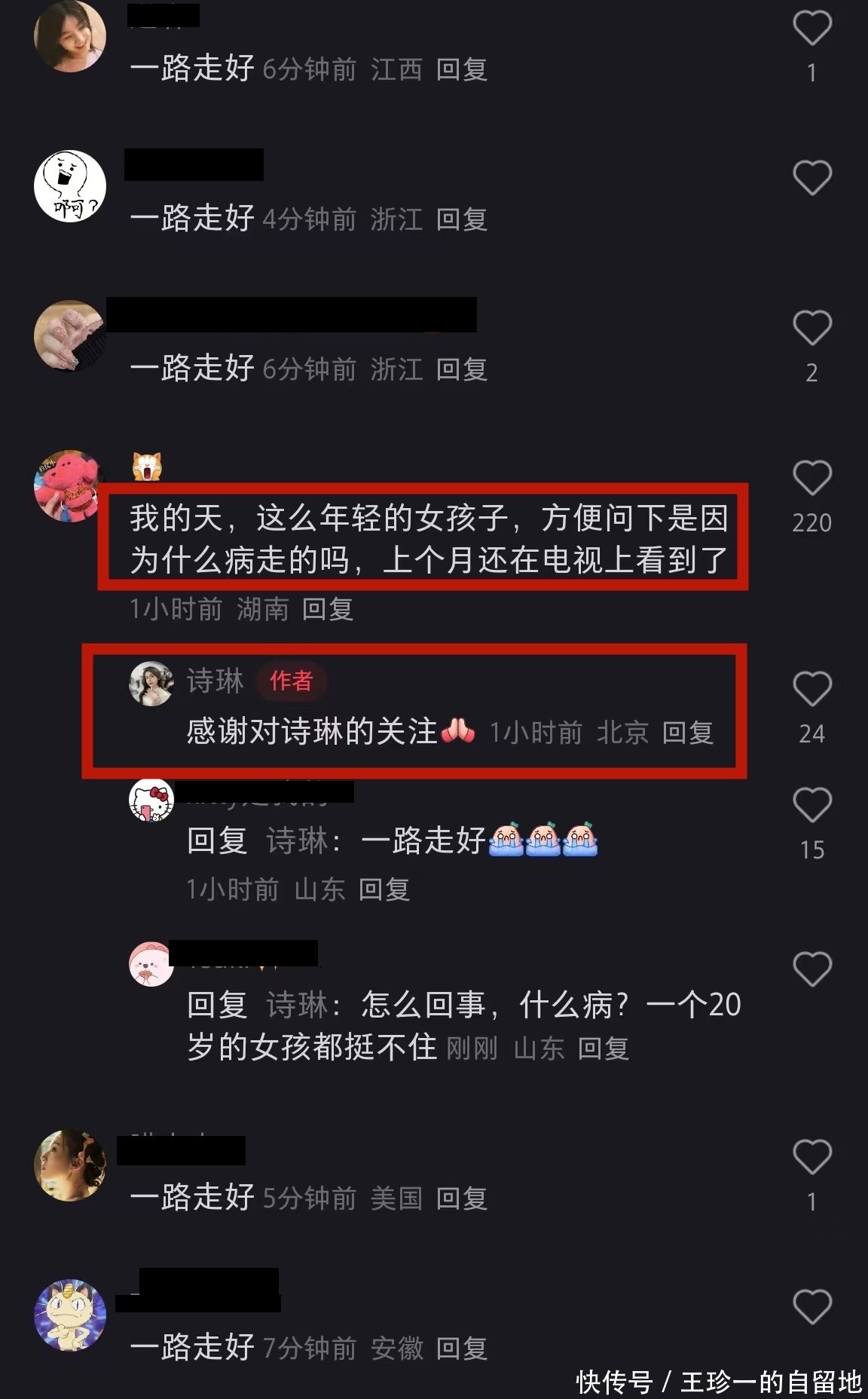Tap heart on the Anhui comment
The width and height of the screenshot is (868, 1399).
click(811, 1307)
